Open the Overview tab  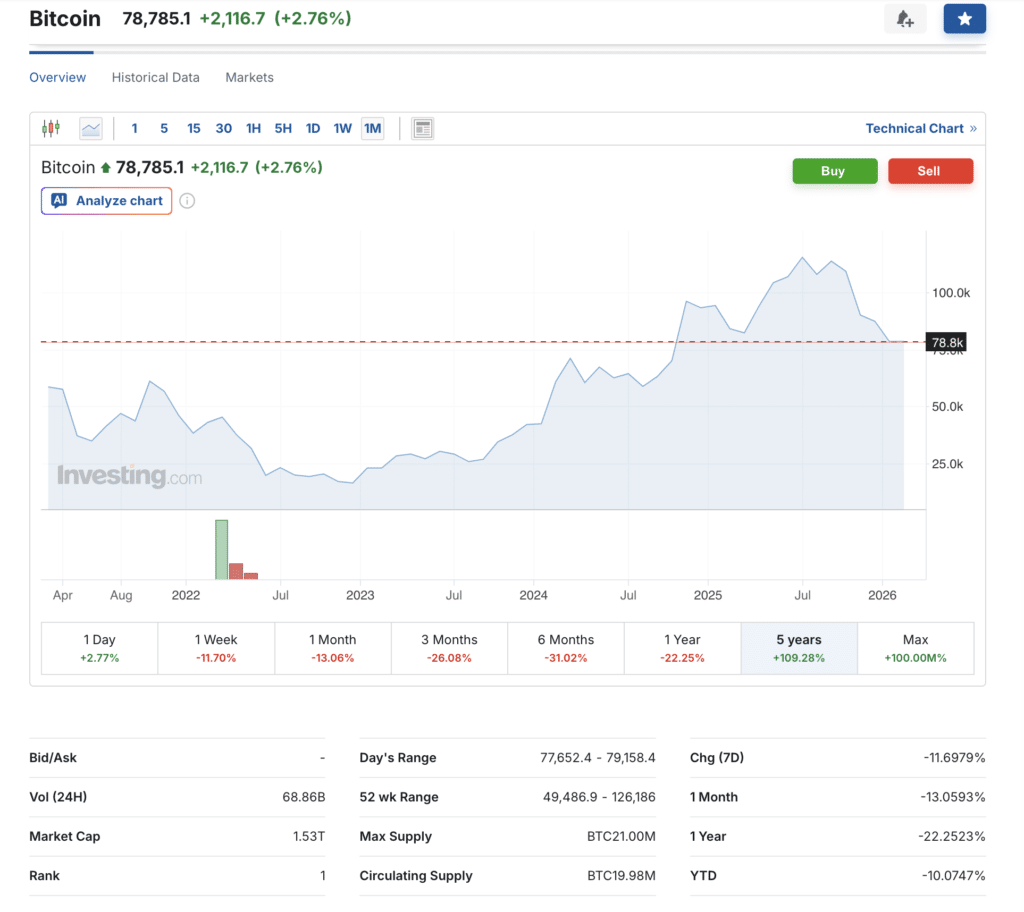click(x=57, y=77)
